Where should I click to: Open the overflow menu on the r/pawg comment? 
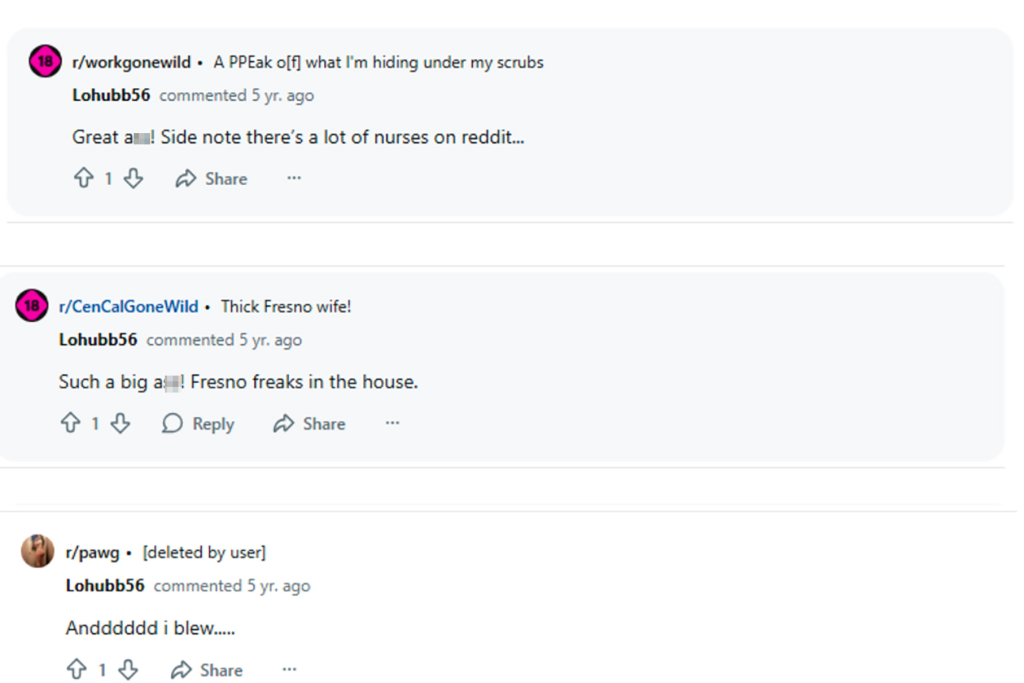pos(289,670)
